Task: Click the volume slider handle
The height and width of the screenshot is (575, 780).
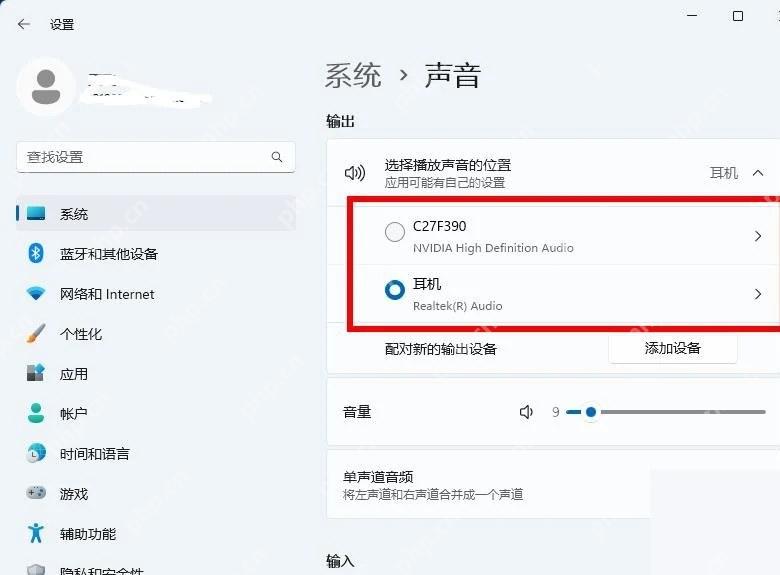Action: 591,412
